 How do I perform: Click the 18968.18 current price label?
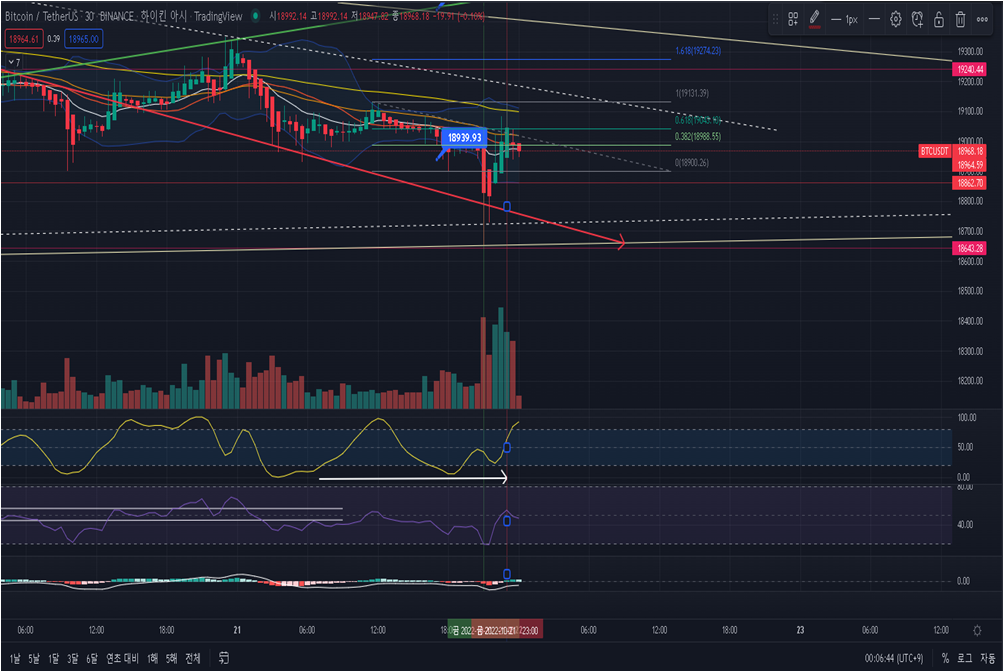click(970, 151)
